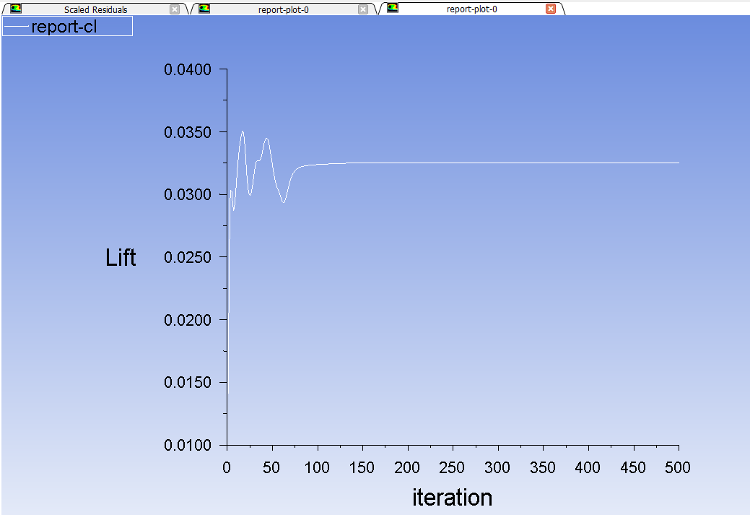Viewport: 750px width, 515px height.
Task: Click the 450 iteration tick label
Action: pos(633,467)
